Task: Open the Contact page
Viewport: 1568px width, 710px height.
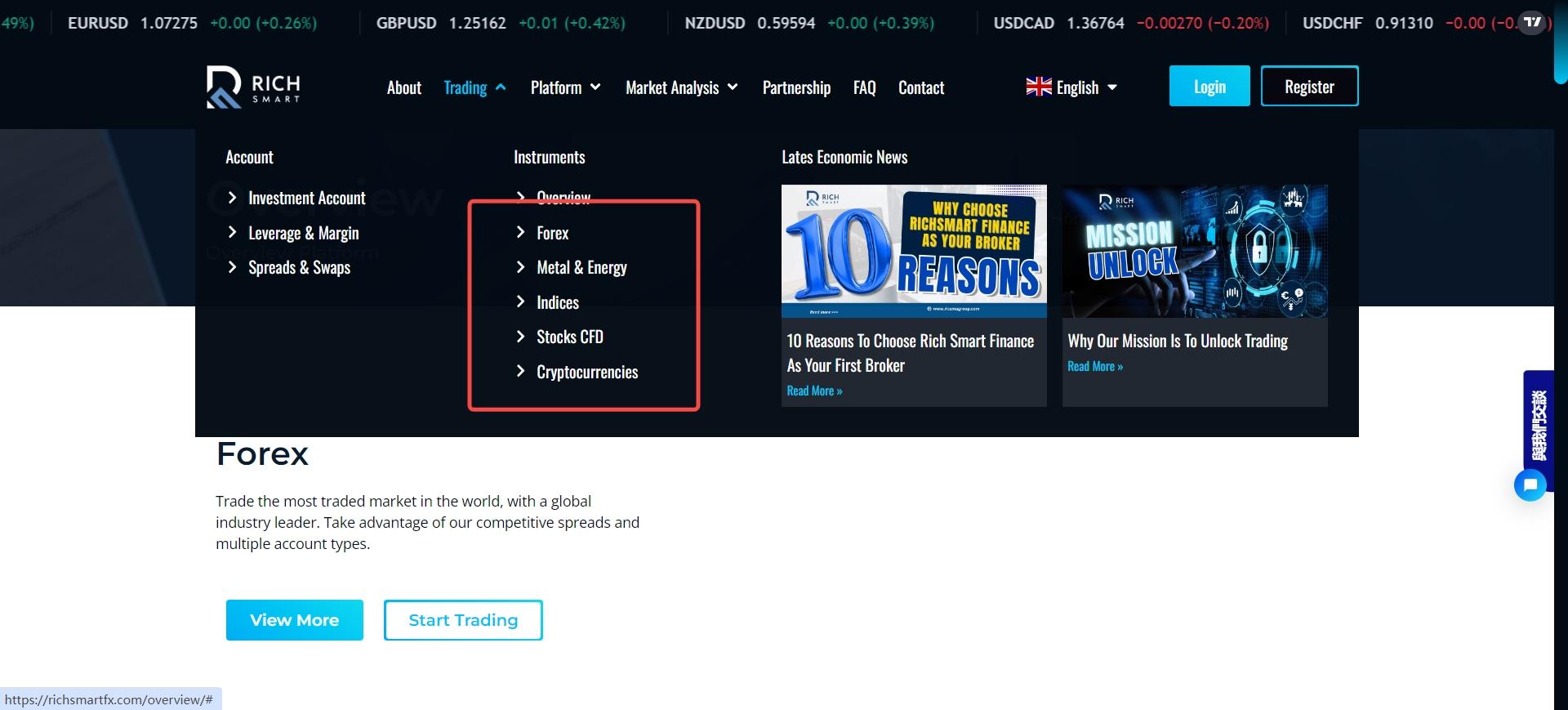Action: pyautogui.click(x=921, y=87)
